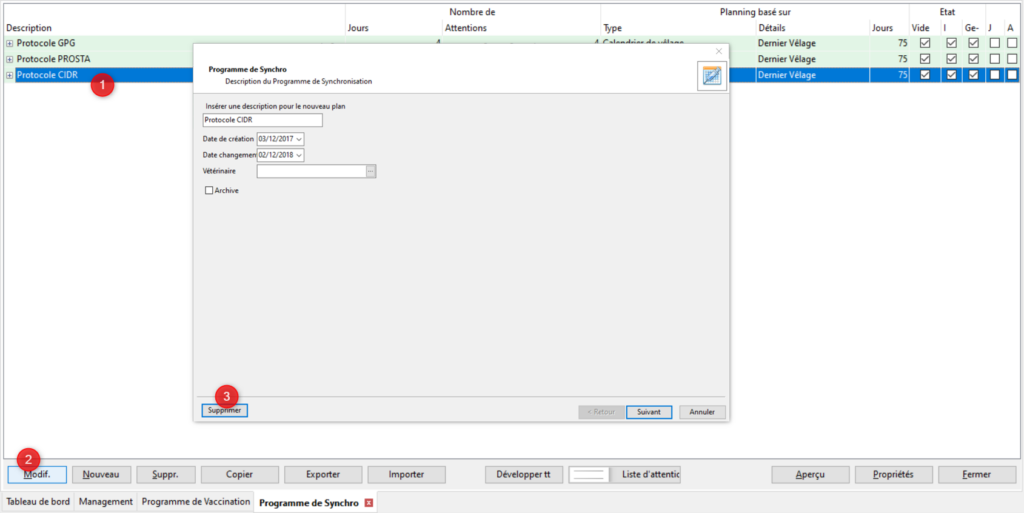Expand the Protocole CIDR tree row

click(10, 75)
